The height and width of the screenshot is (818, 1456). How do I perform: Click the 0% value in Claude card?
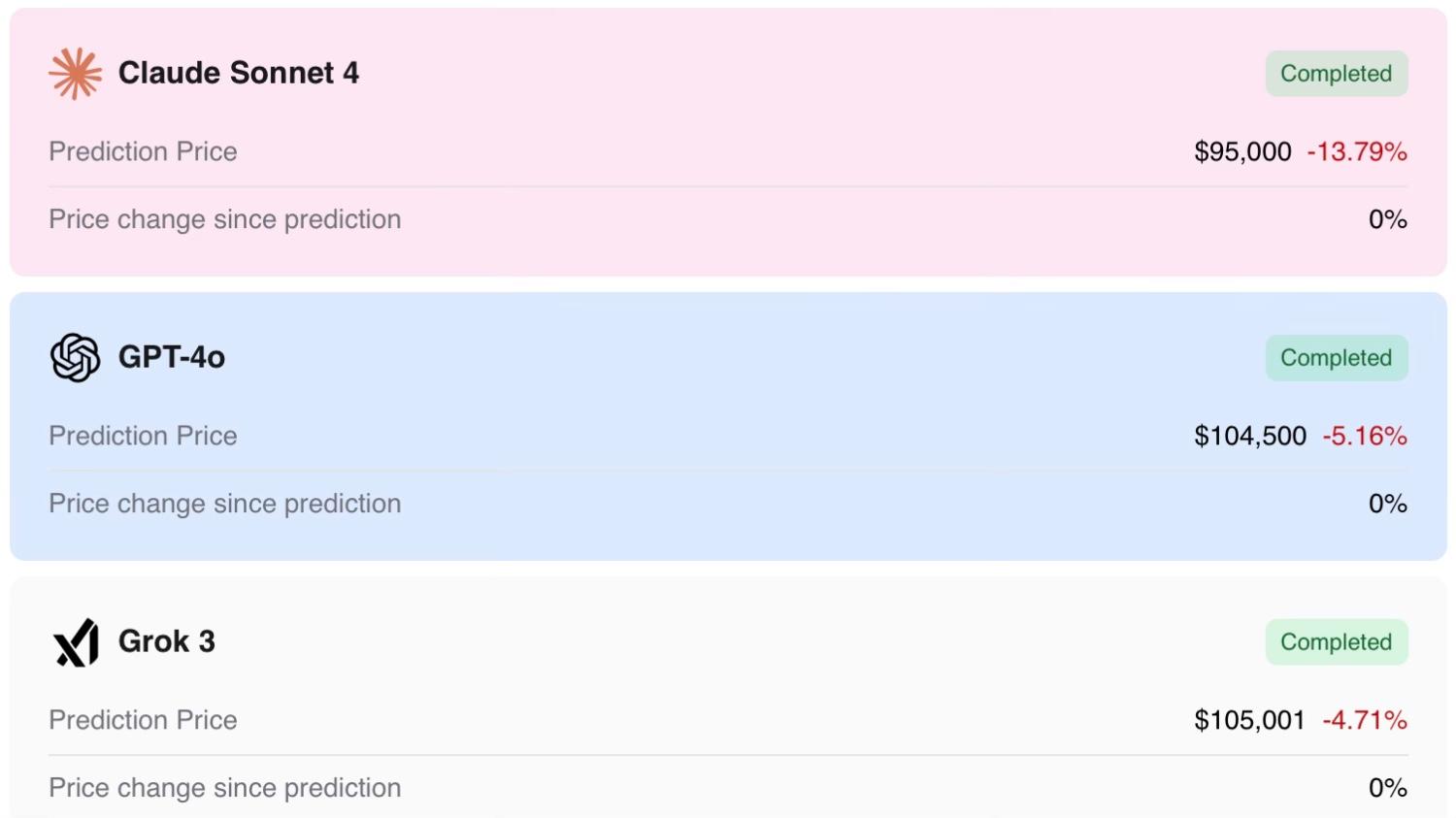click(1387, 219)
